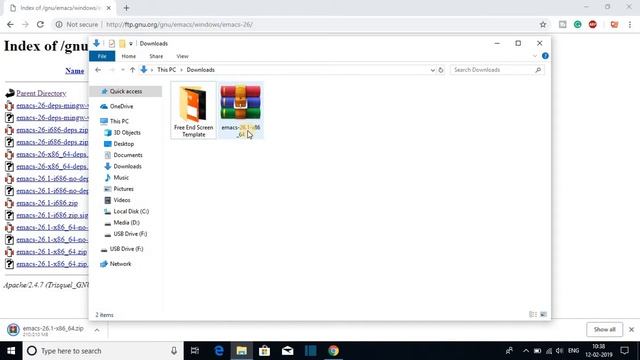Select OneDrive in navigation pane
Viewport: 640px width, 360px height.
(x=121, y=106)
